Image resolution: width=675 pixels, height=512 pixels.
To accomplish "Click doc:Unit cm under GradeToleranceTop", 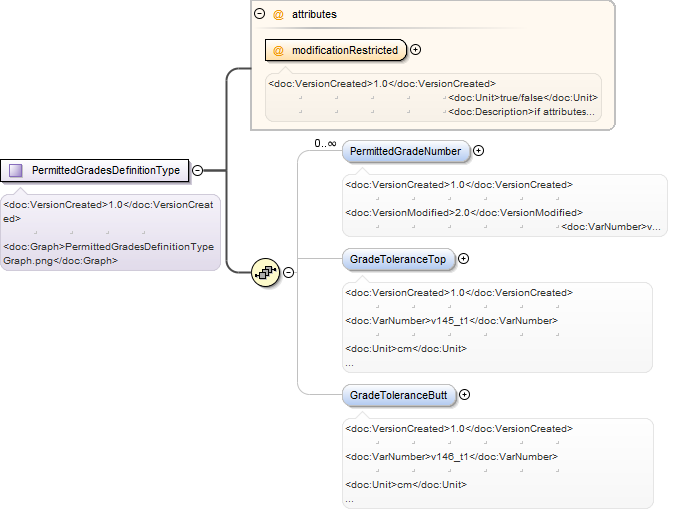I will click(406, 349).
